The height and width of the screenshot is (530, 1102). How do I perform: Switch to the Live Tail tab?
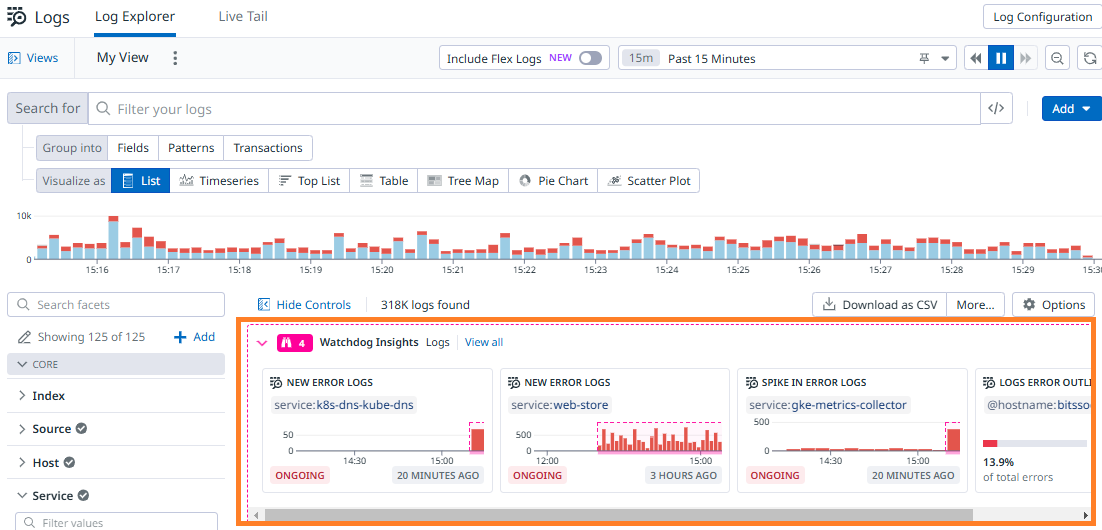pyautogui.click(x=243, y=17)
